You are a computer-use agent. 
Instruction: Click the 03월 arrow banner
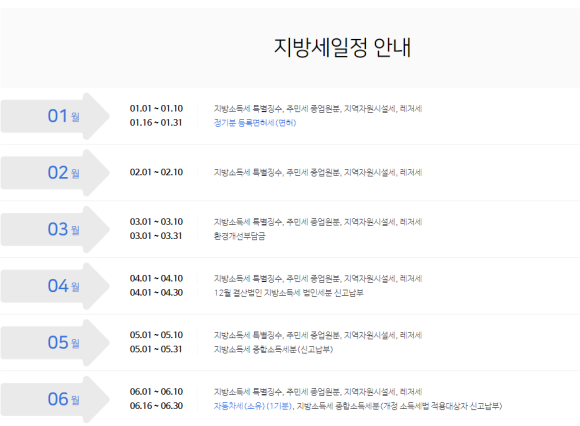coord(55,229)
